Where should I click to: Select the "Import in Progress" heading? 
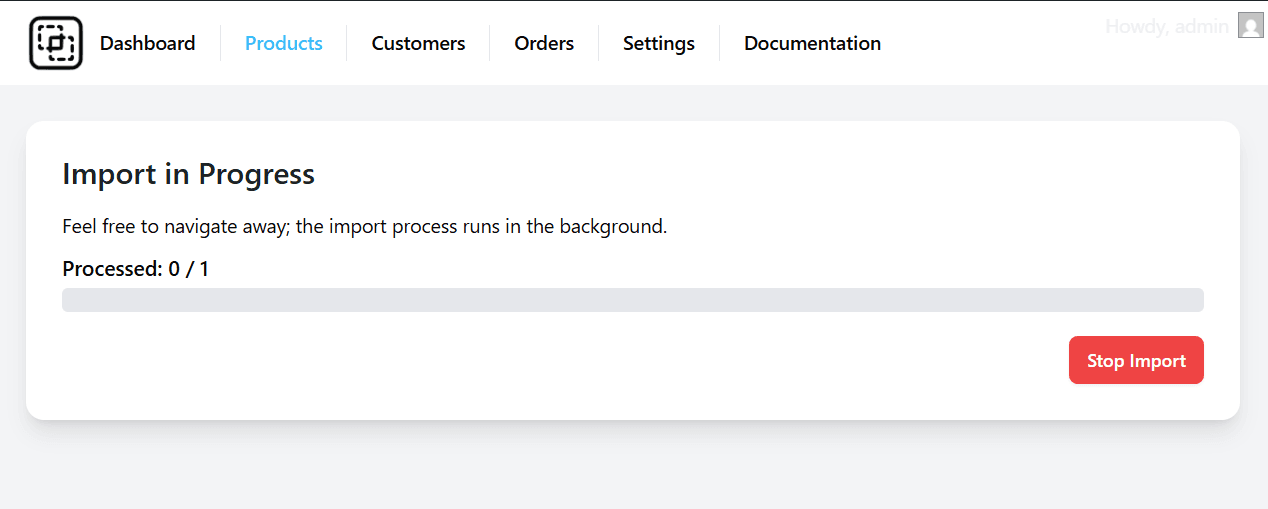click(188, 174)
